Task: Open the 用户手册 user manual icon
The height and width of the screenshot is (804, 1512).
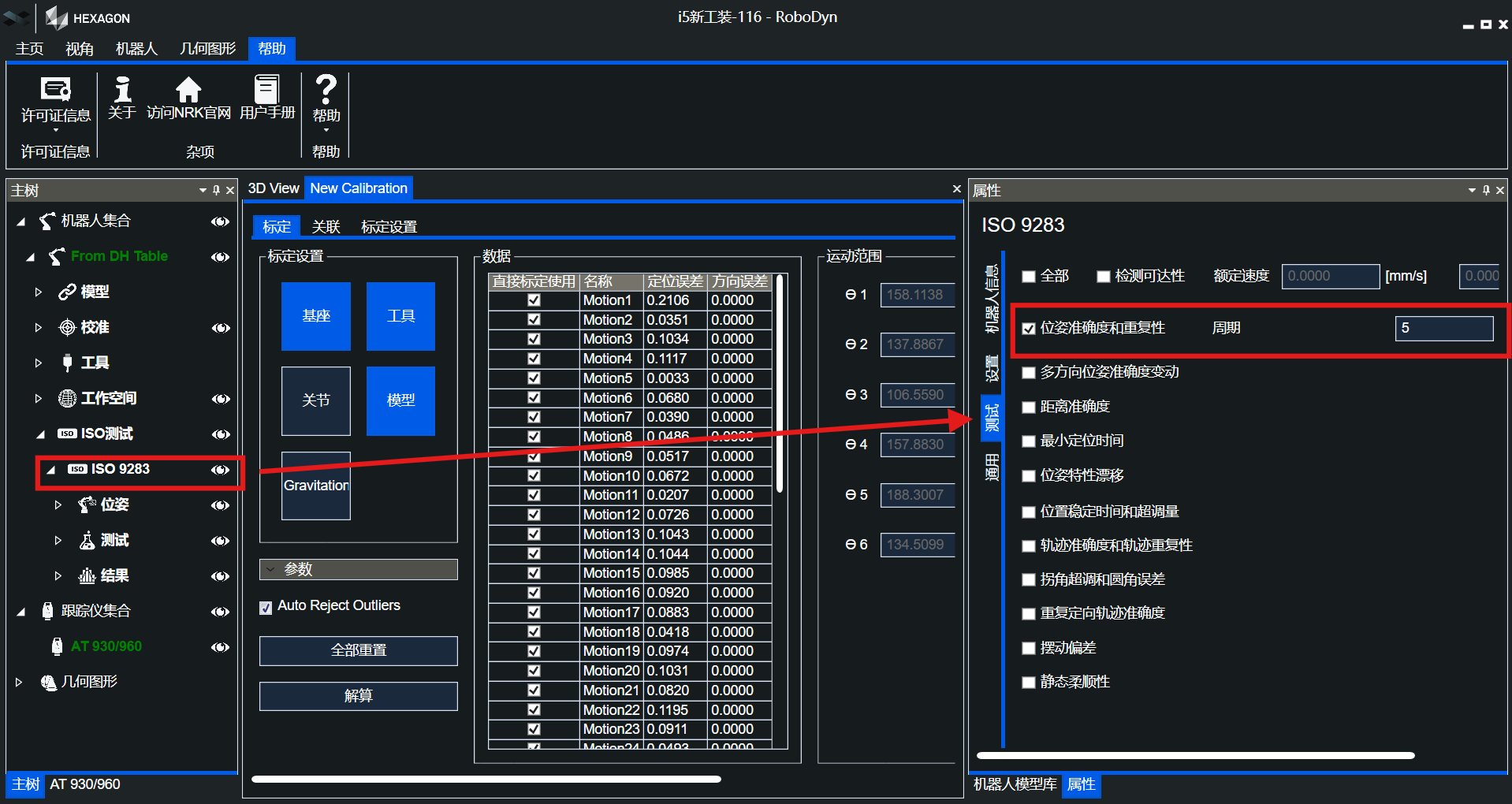Action: coord(268,91)
